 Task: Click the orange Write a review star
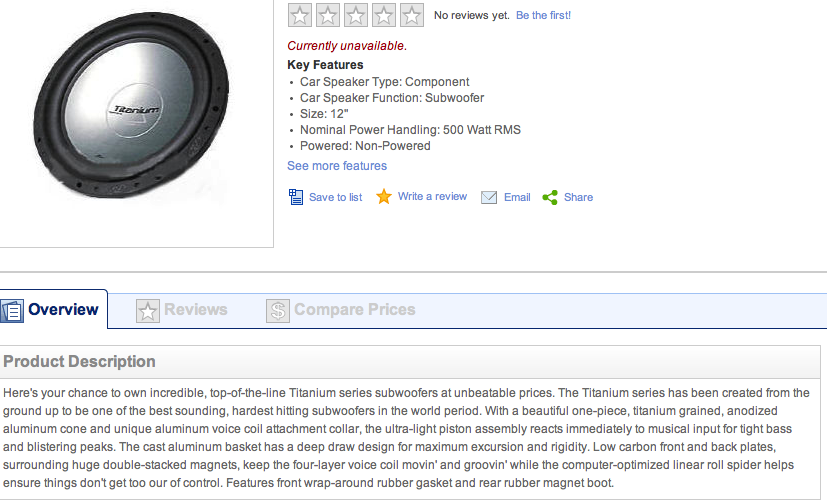[384, 197]
